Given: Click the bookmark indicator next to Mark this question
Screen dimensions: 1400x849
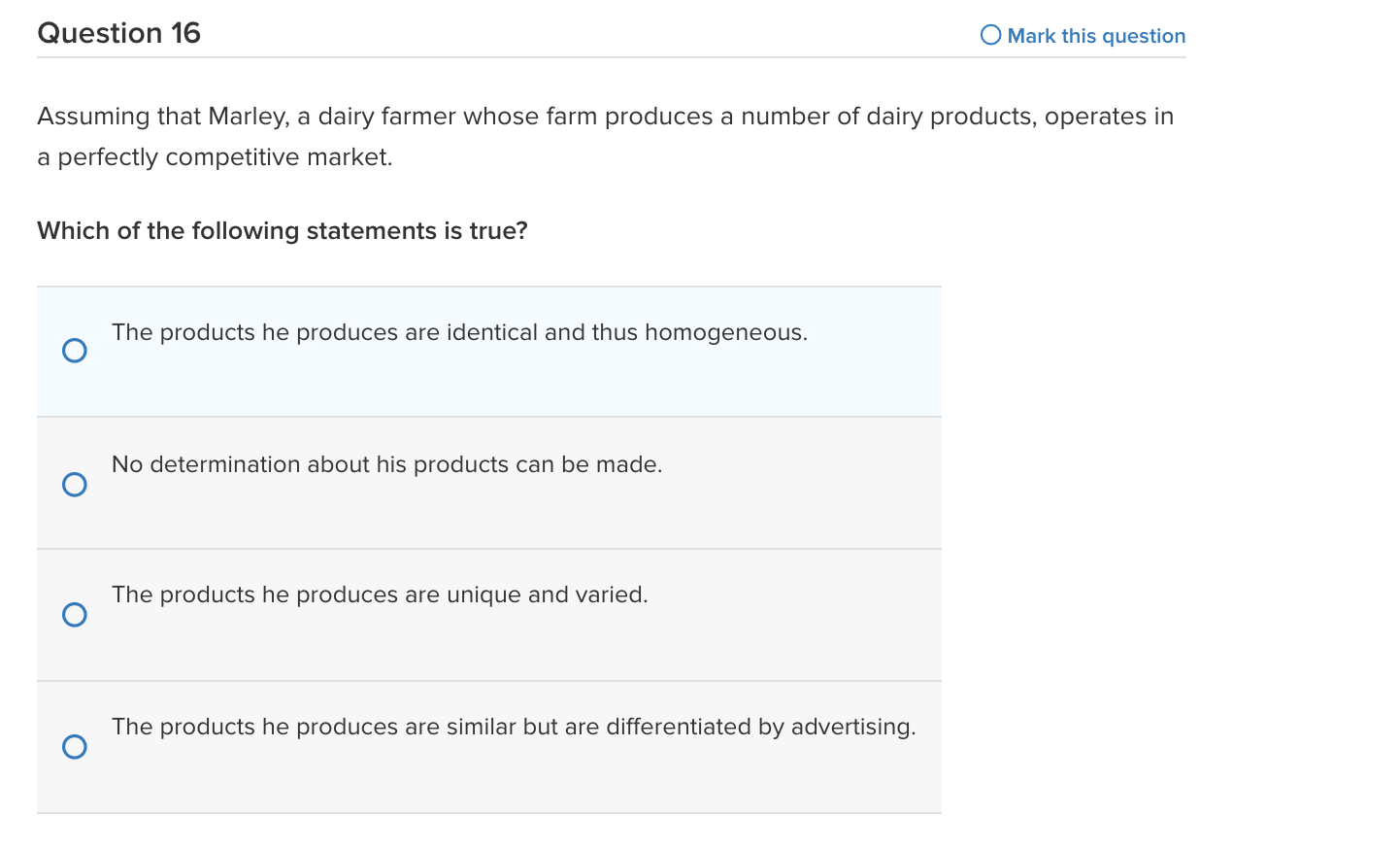Looking at the screenshot, I should coord(990,35).
